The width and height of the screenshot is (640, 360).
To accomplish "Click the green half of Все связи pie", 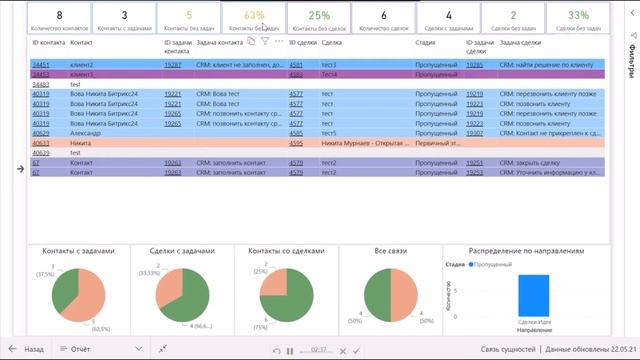I will click(377, 295).
